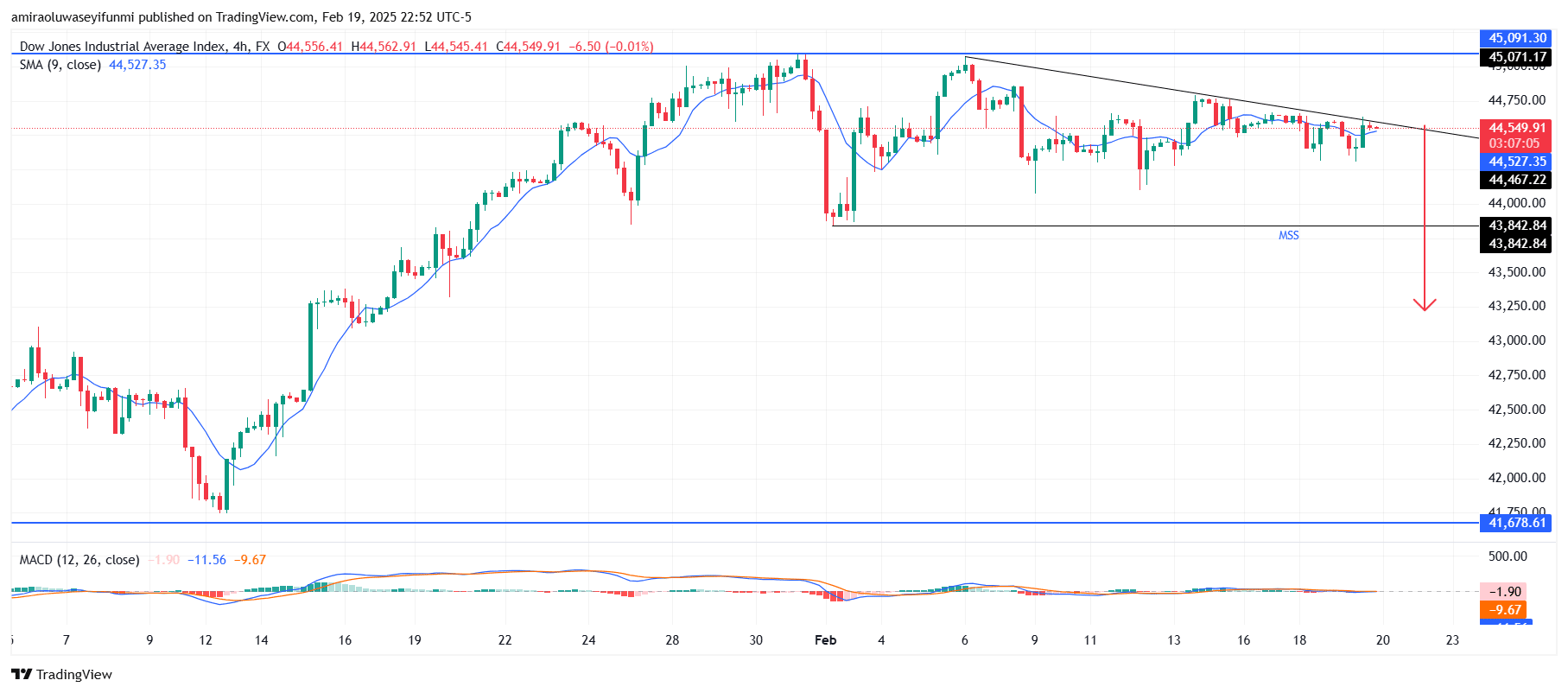Image resolution: width=1568 pixels, height=693 pixels.
Task: Click the black 44,467.22 price label
Action: pyautogui.click(x=1517, y=180)
